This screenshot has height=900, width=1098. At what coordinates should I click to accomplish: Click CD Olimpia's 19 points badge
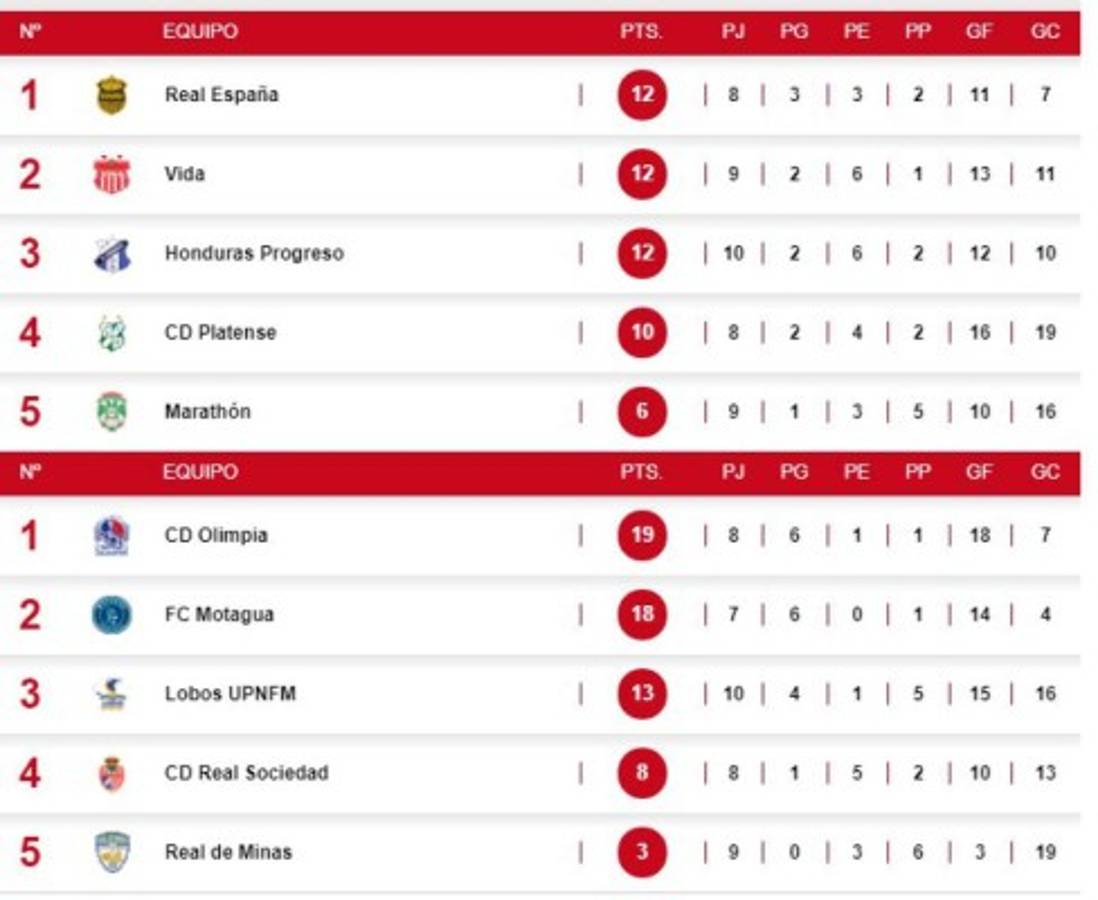tap(642, 535)
